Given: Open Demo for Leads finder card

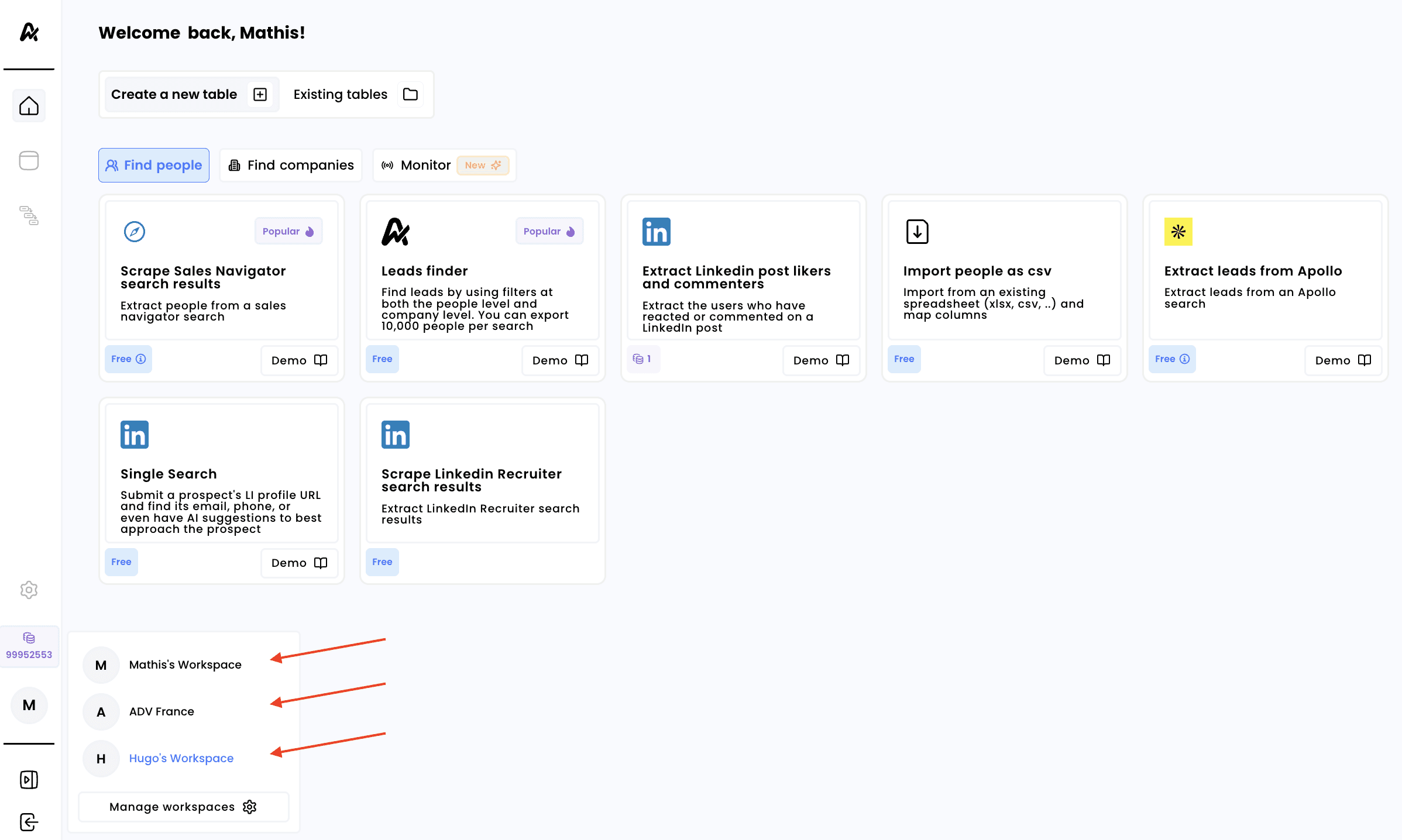Looking at the screenshot, I should (559, 360).
